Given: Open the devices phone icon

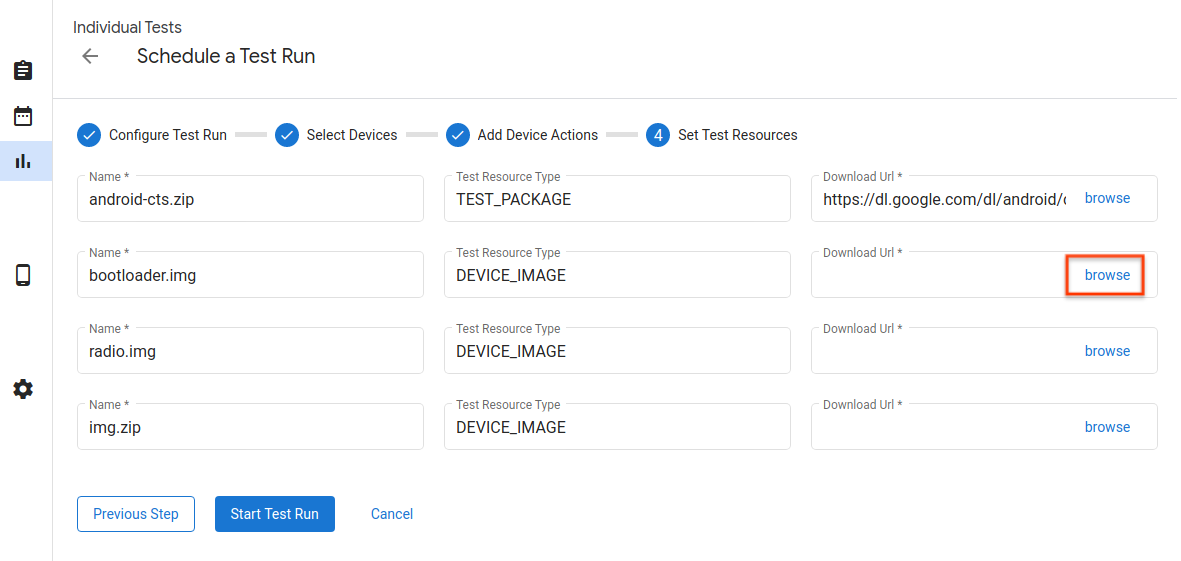Looking at the screenshot, I should (23, 275).
